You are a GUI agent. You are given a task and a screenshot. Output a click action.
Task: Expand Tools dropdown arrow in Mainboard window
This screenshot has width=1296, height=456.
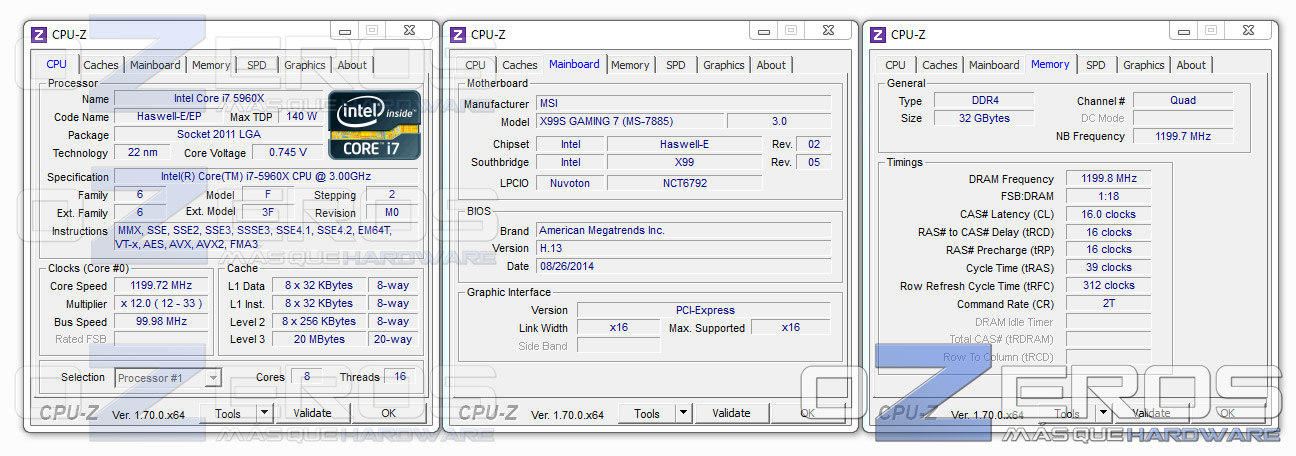point(683,413)
